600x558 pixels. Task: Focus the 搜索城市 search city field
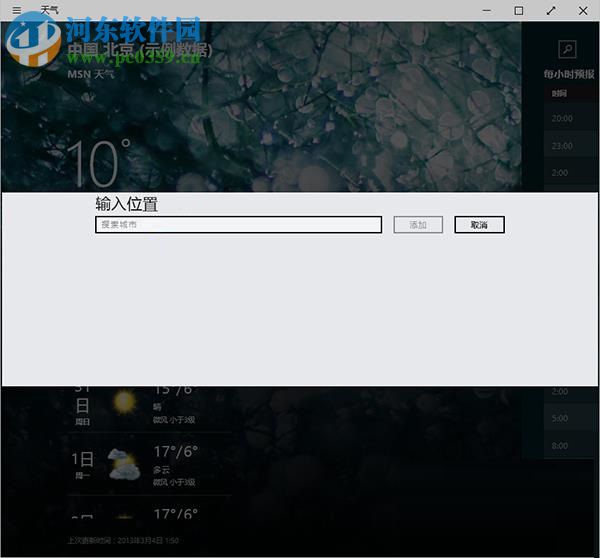point(238,225)
